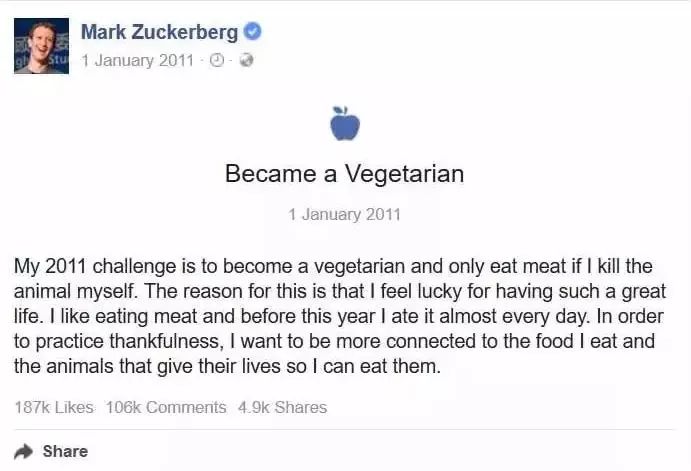Click the Share button label

click(65, 452)
